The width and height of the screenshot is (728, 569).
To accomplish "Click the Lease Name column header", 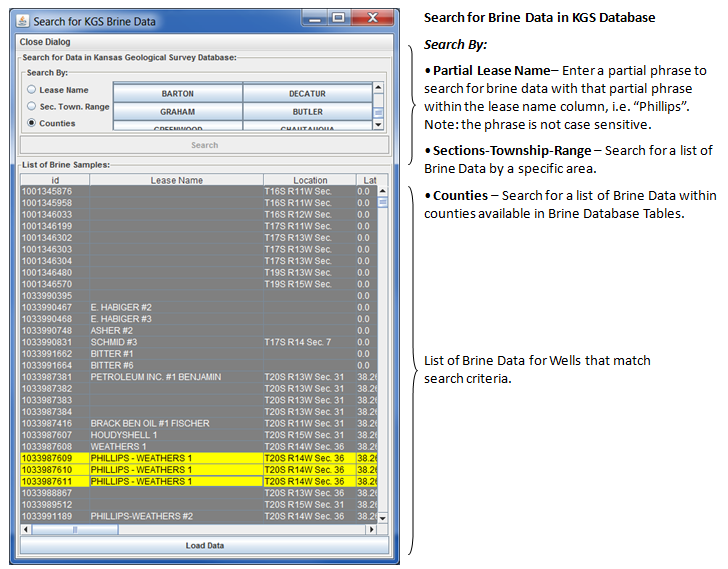I will point(176,180).
